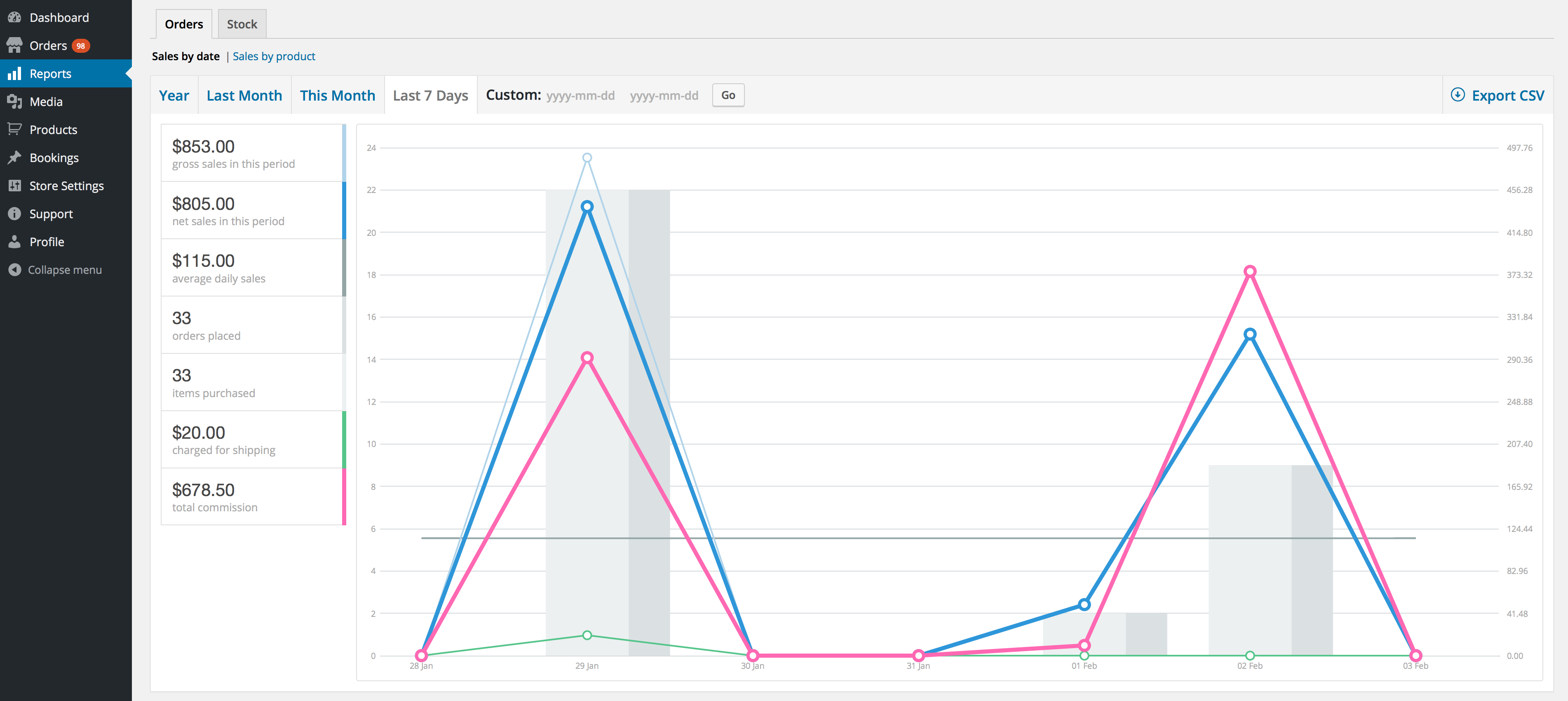Click the Store Settings icon
1568x701 pixels.
14,186
